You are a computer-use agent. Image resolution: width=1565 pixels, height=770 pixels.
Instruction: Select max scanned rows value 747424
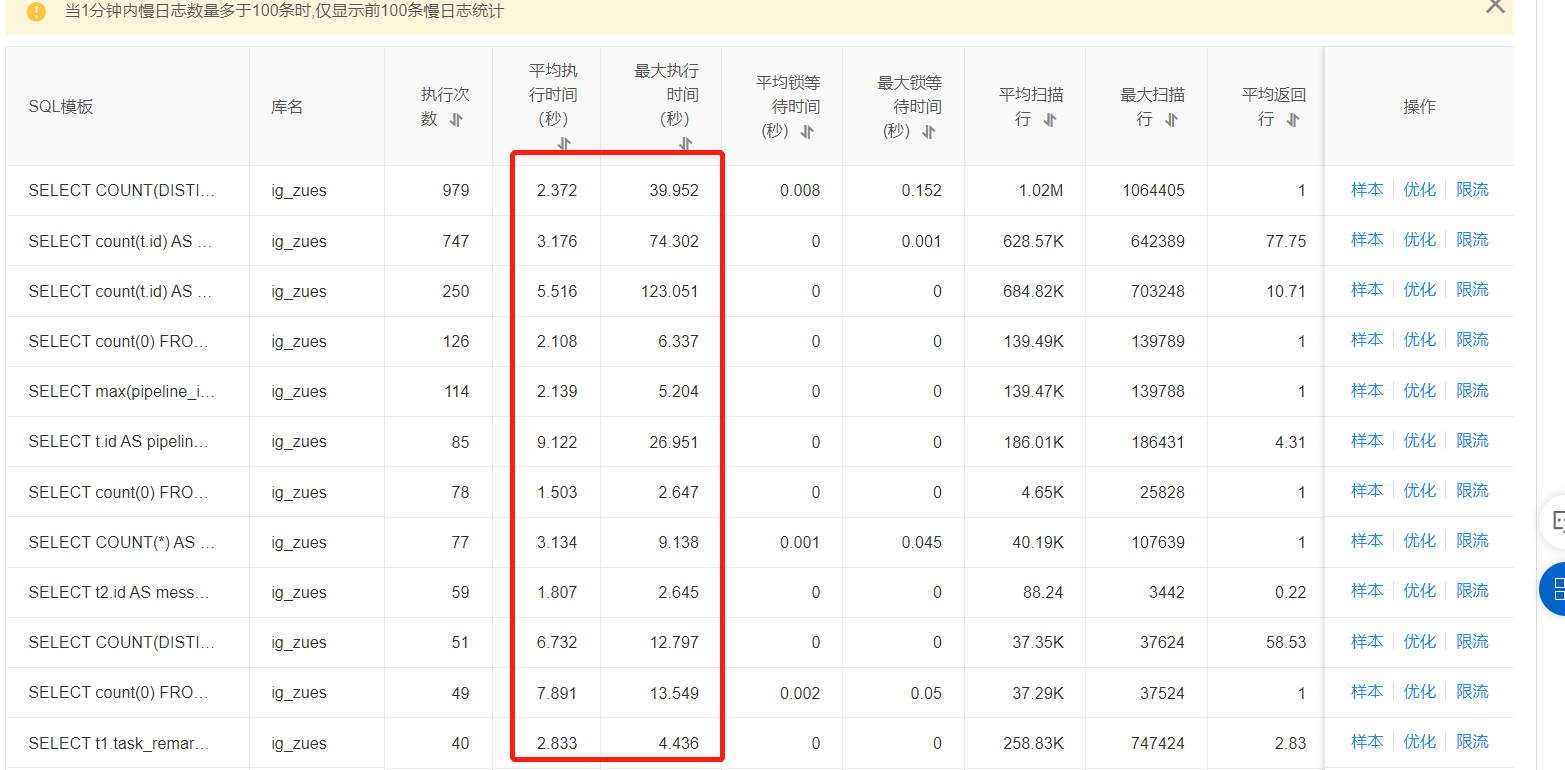pos(1158,743)
